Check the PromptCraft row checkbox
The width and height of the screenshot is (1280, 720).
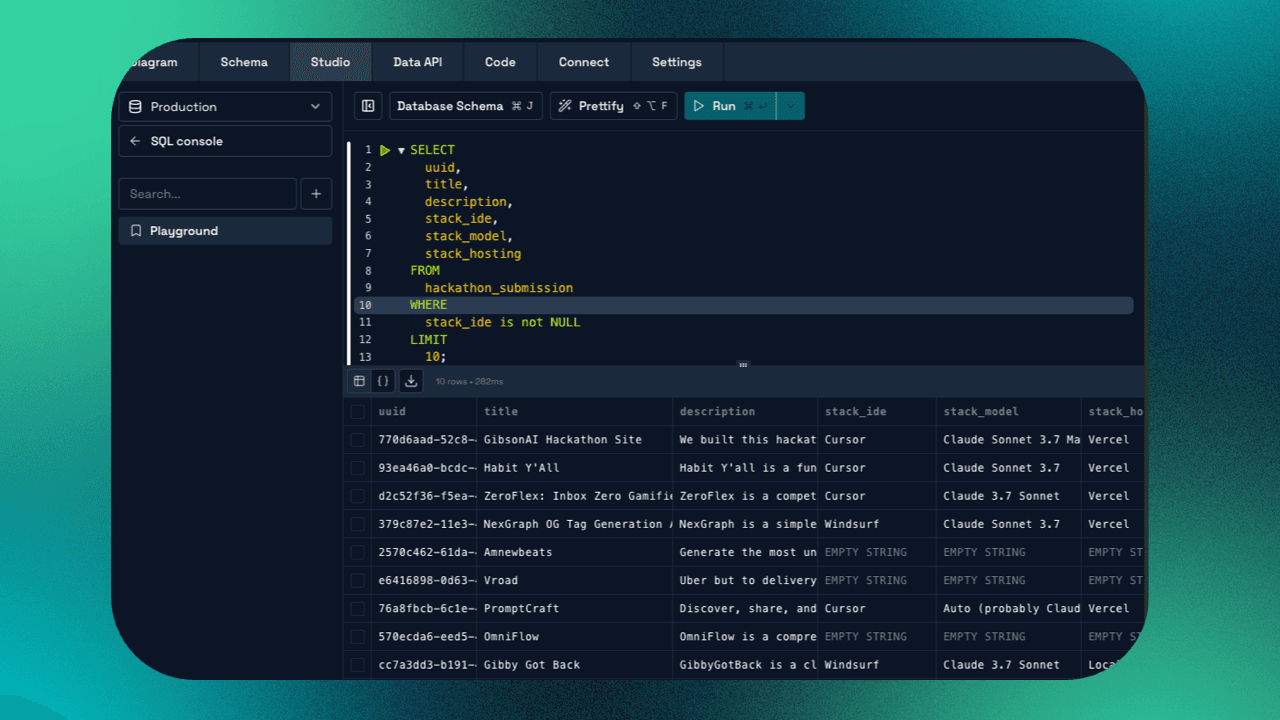(x=357, y=608)
